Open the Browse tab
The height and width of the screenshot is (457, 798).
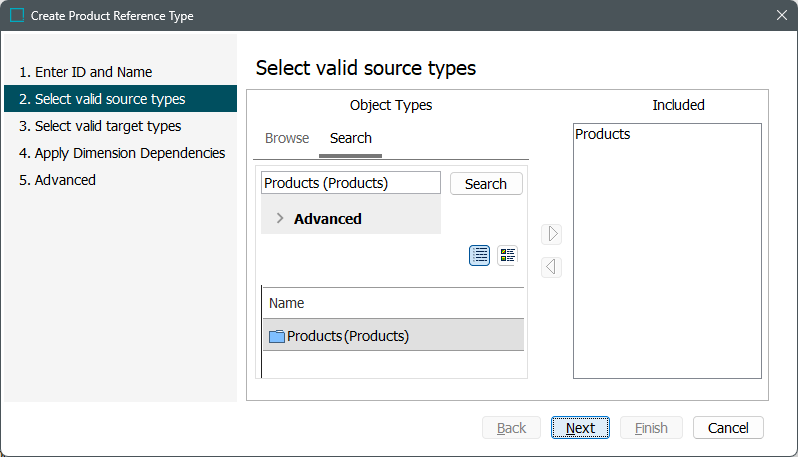click(287, 138)
